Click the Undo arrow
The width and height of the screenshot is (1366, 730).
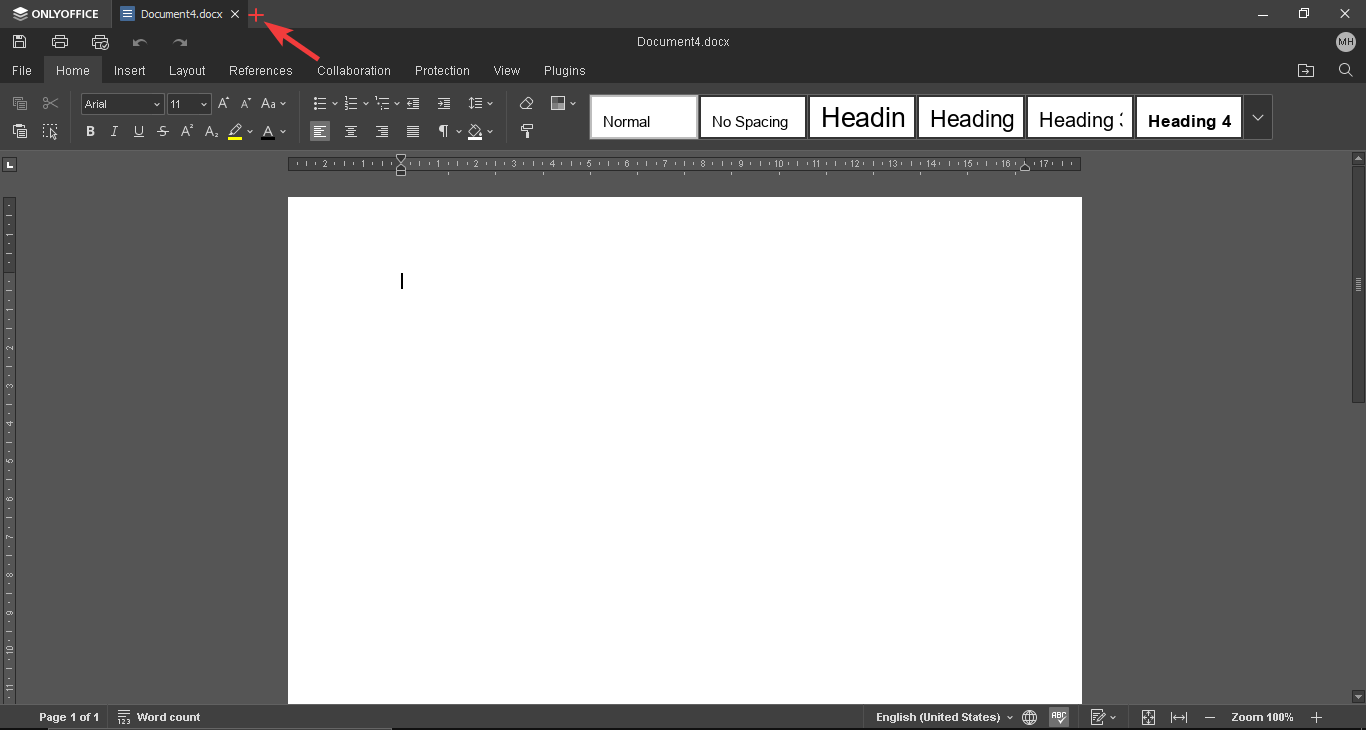(x=140, y=42)
